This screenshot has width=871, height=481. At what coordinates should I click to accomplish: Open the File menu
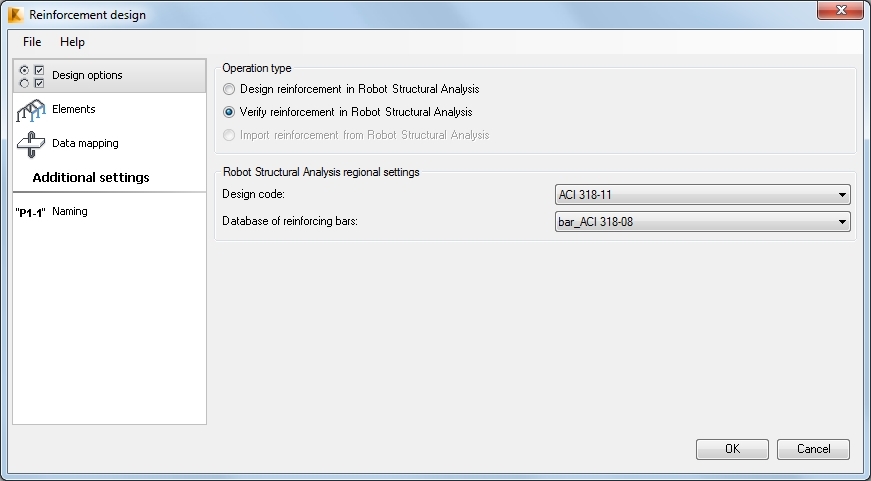32,42
